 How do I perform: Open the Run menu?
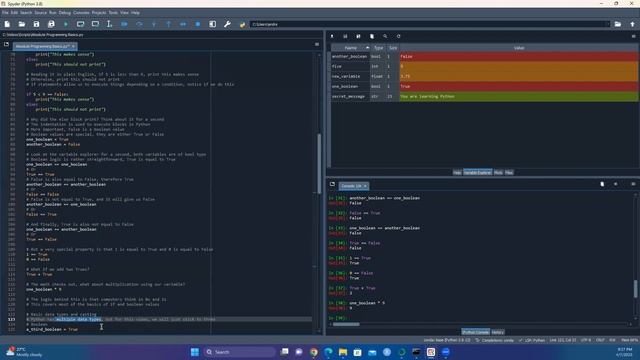[x=53, y=13]
